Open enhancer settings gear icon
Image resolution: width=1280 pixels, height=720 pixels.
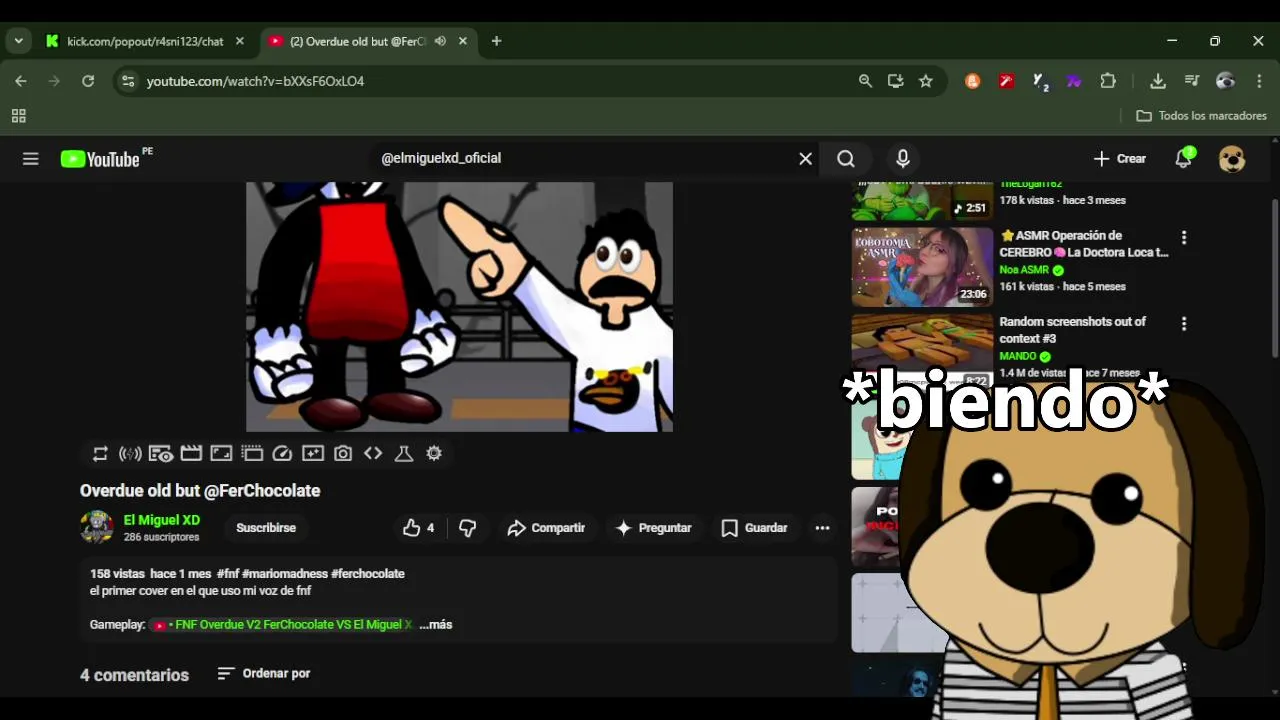click(434, 453)
